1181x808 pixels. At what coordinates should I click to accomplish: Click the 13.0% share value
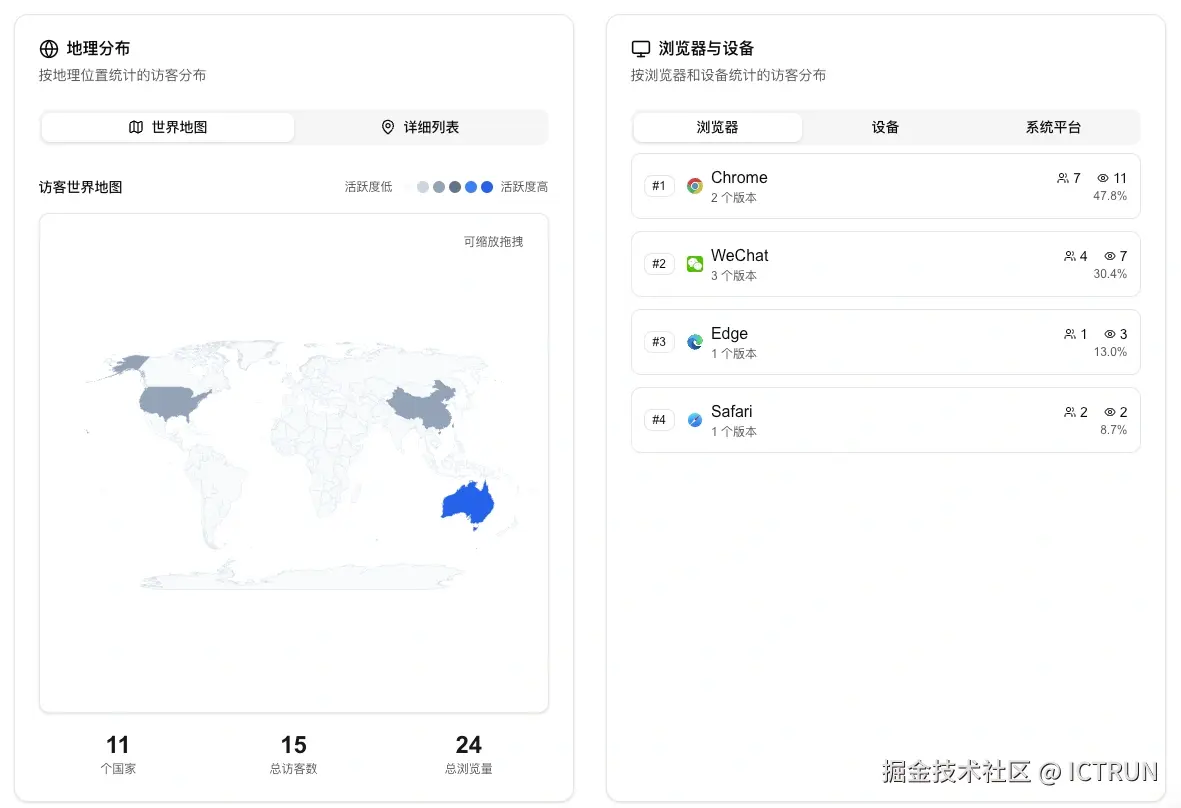1110,352
